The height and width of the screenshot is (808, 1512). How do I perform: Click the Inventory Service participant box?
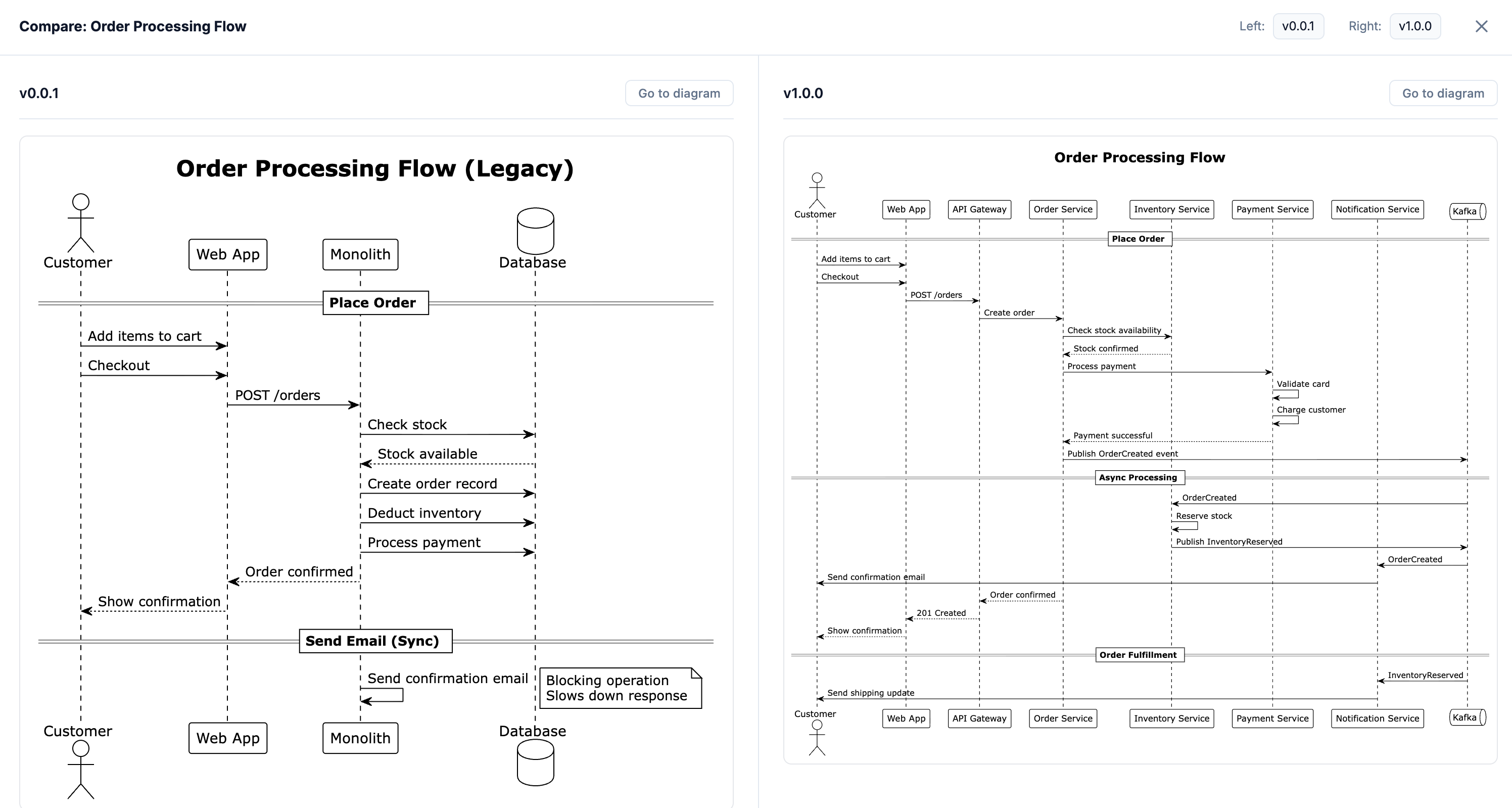click(x=1171, y=209)
